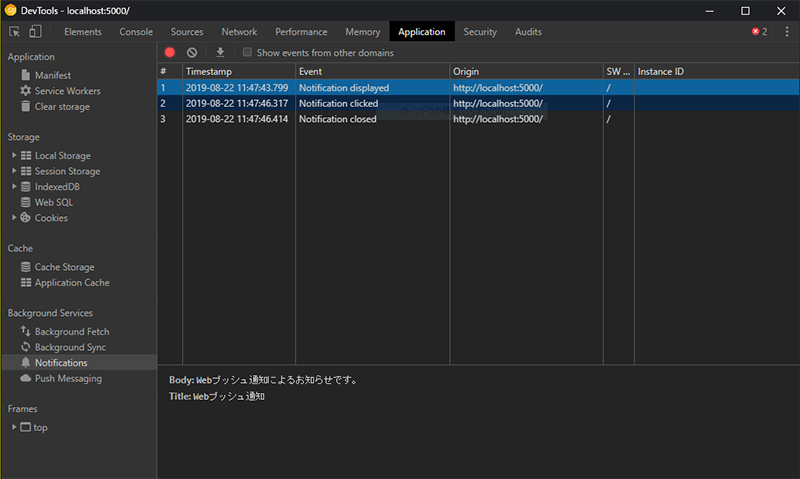Expand the Local Storage tree item
Image resolution: width=800 pixels, height=479 pixels.
point(14,155)
